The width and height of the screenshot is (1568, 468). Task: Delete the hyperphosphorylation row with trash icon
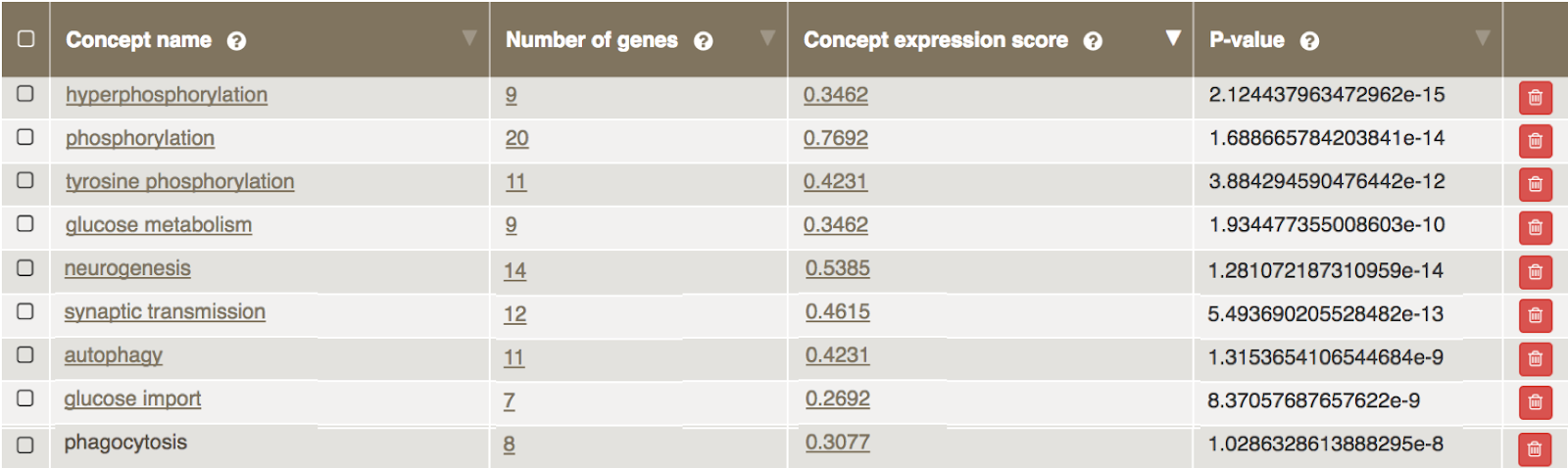point(1535,98)
